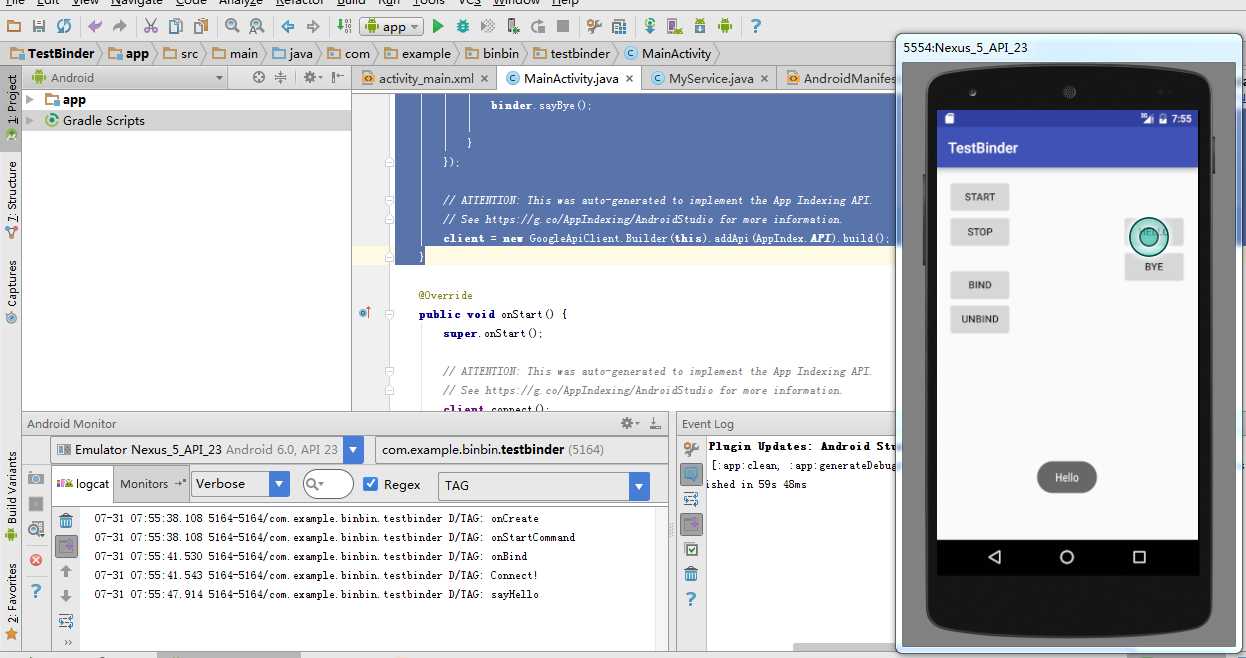The width and height of the screenshot is (1246, 658).
Task: Click the Save All toolbar icon
Action: click(39, 26)
